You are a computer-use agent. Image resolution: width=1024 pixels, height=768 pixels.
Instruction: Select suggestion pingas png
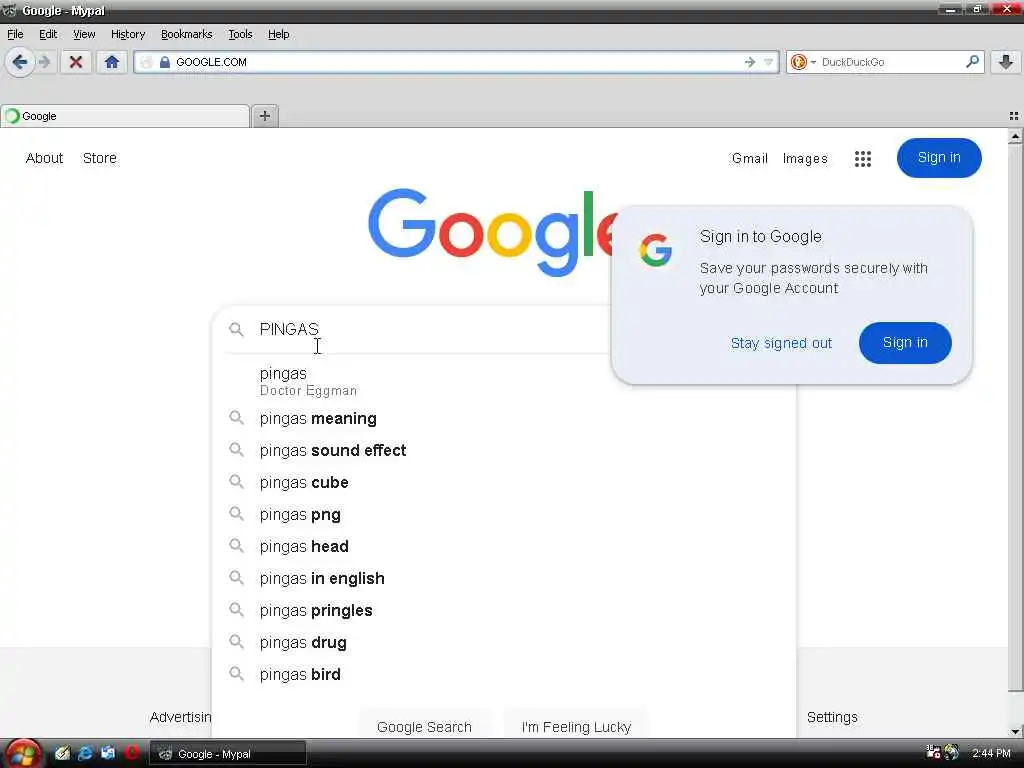pyautogui.click(x=504, y=515)
